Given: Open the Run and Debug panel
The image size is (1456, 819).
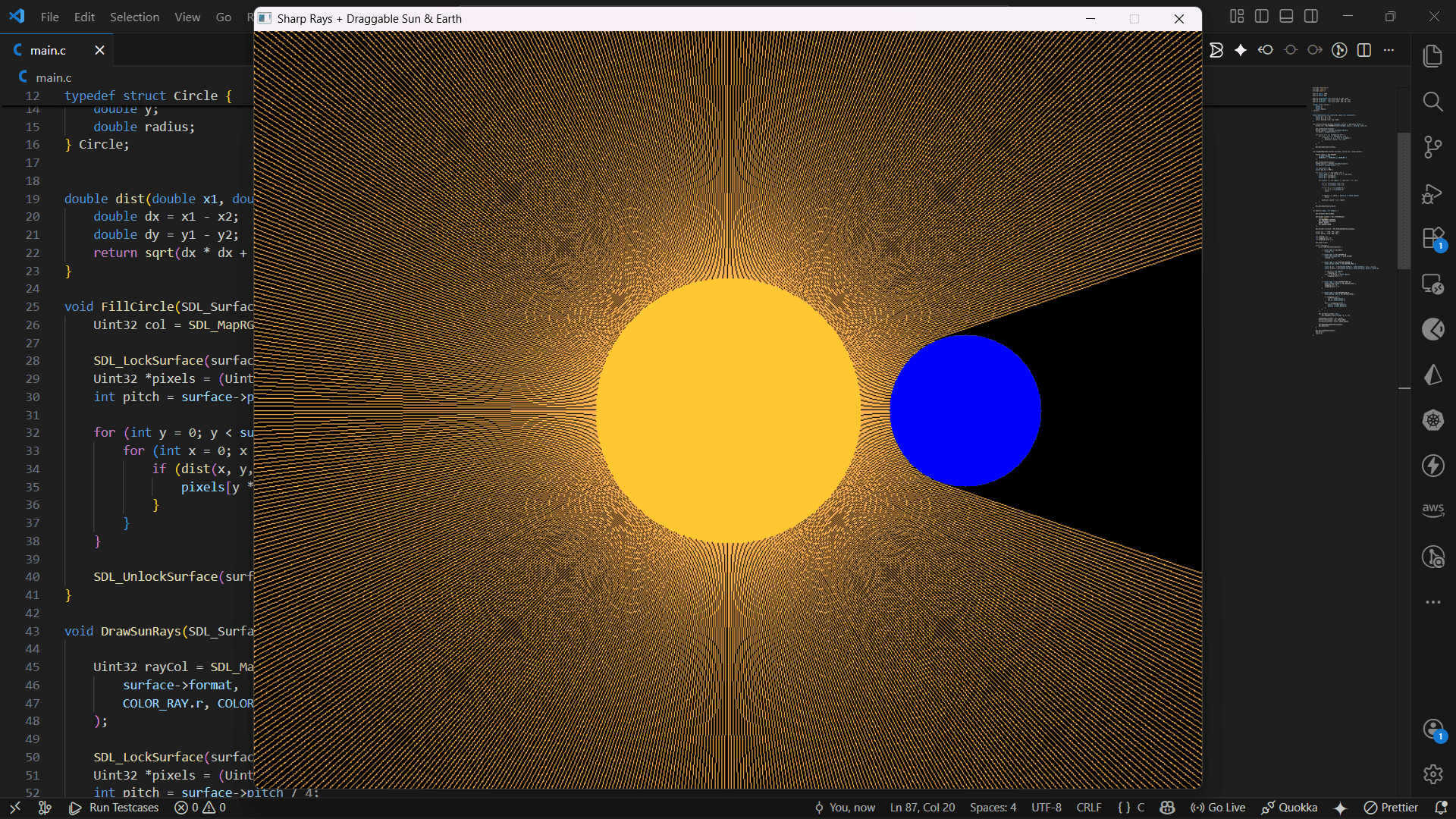Looking at the screenshot, I should point(1433,193).
